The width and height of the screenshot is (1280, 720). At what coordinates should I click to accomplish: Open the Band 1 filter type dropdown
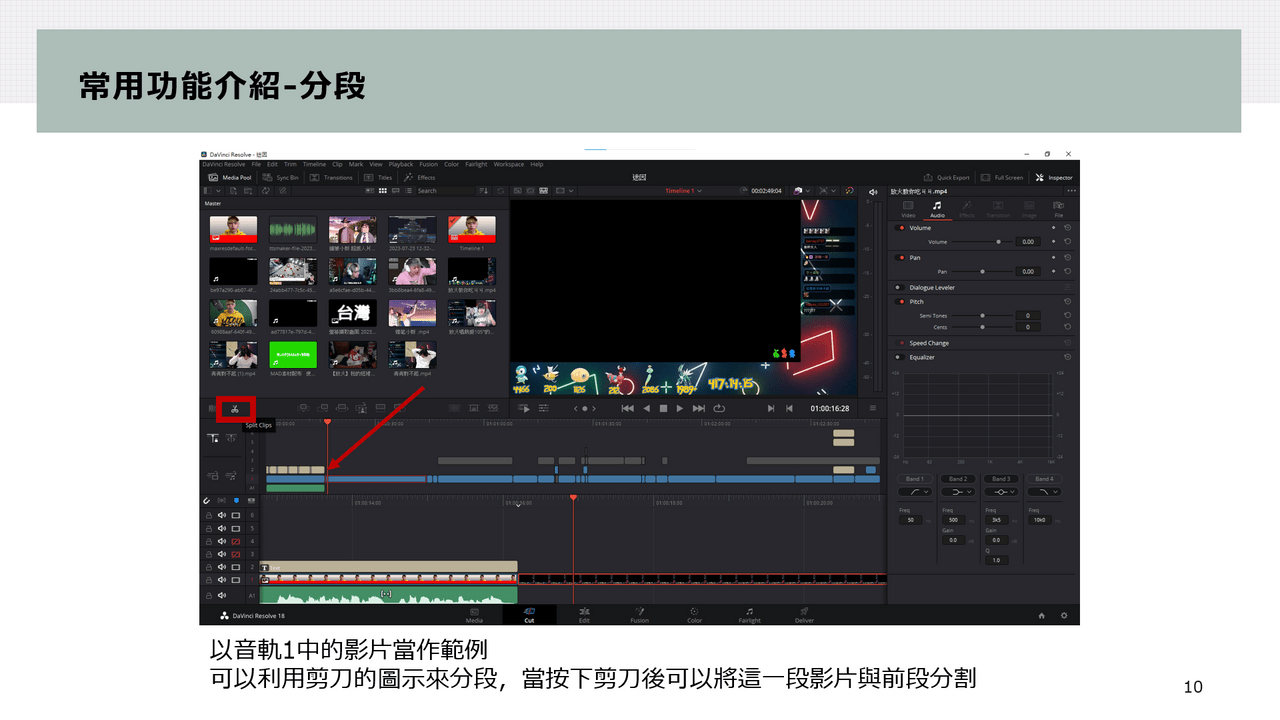click(x=914, y=492)
